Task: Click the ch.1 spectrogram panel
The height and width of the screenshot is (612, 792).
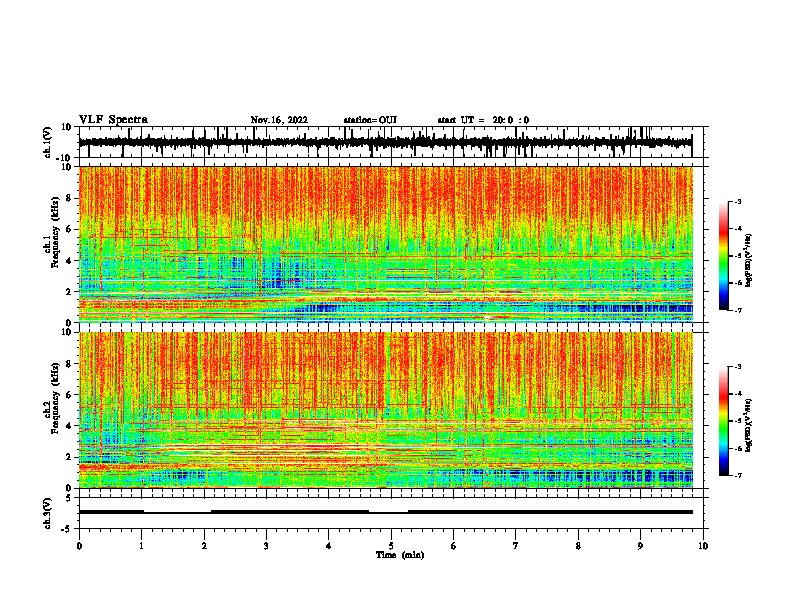Action: [385, 244]
